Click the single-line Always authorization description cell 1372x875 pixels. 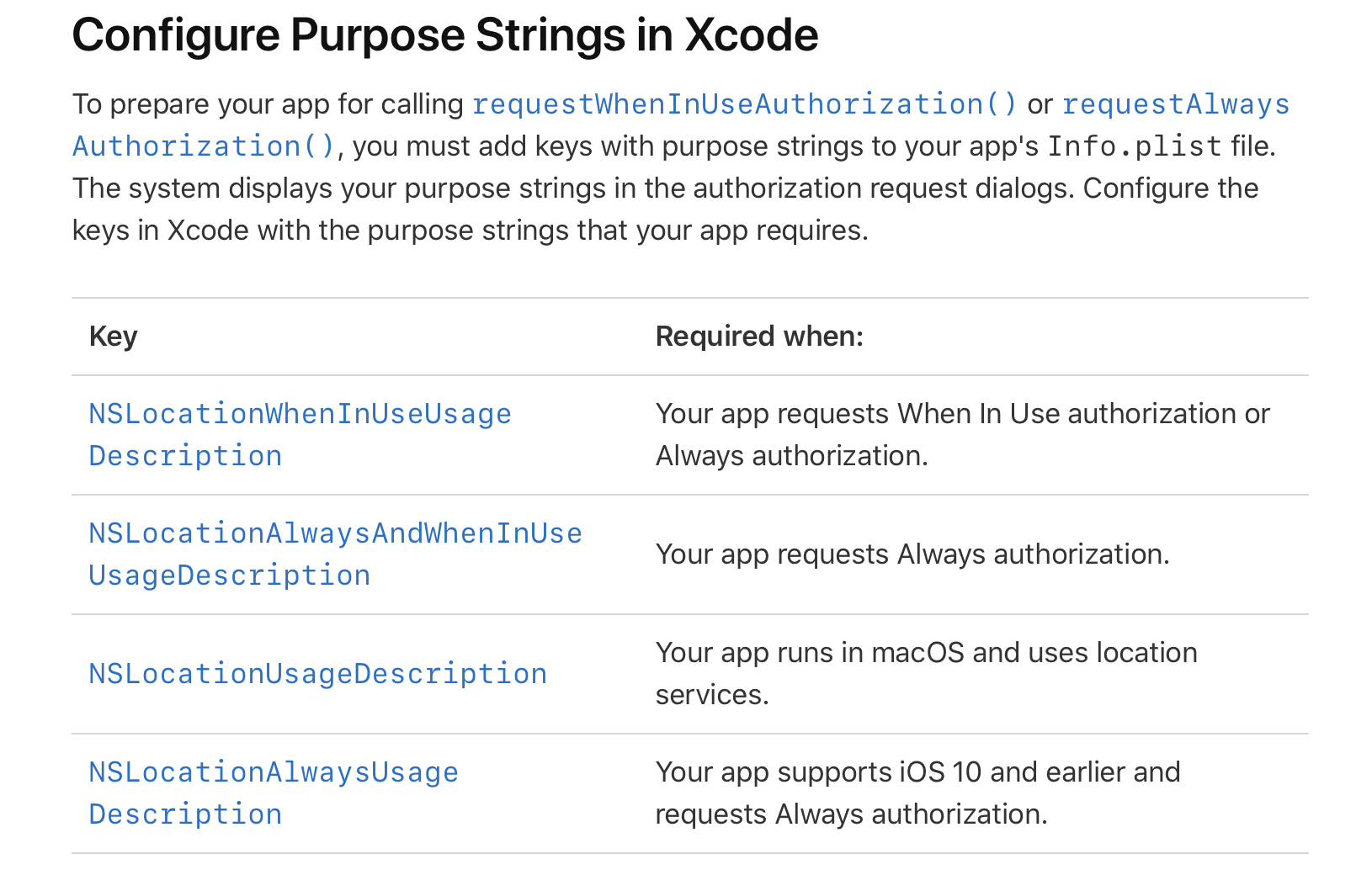click(912, 554)
